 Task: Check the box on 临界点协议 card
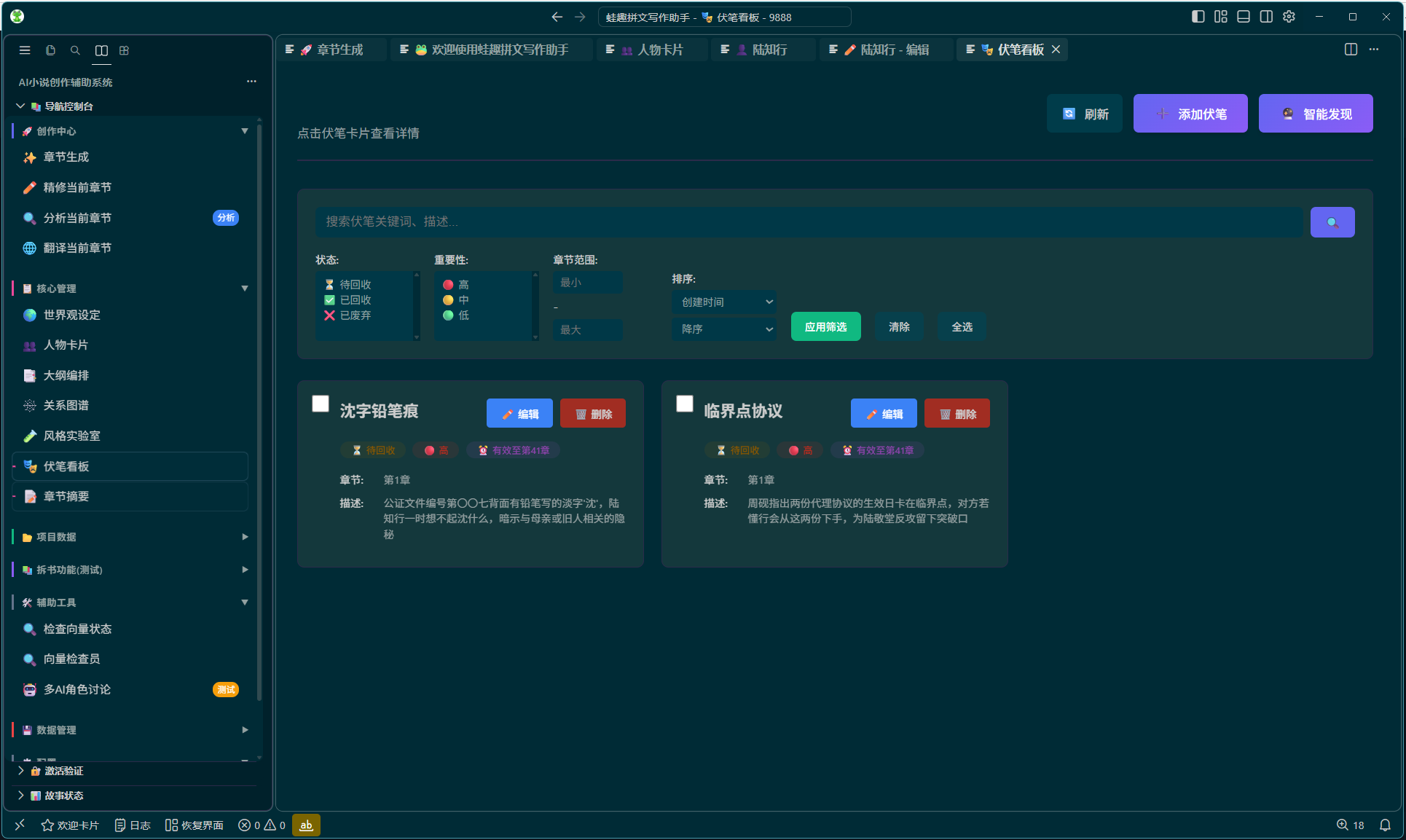685,404
